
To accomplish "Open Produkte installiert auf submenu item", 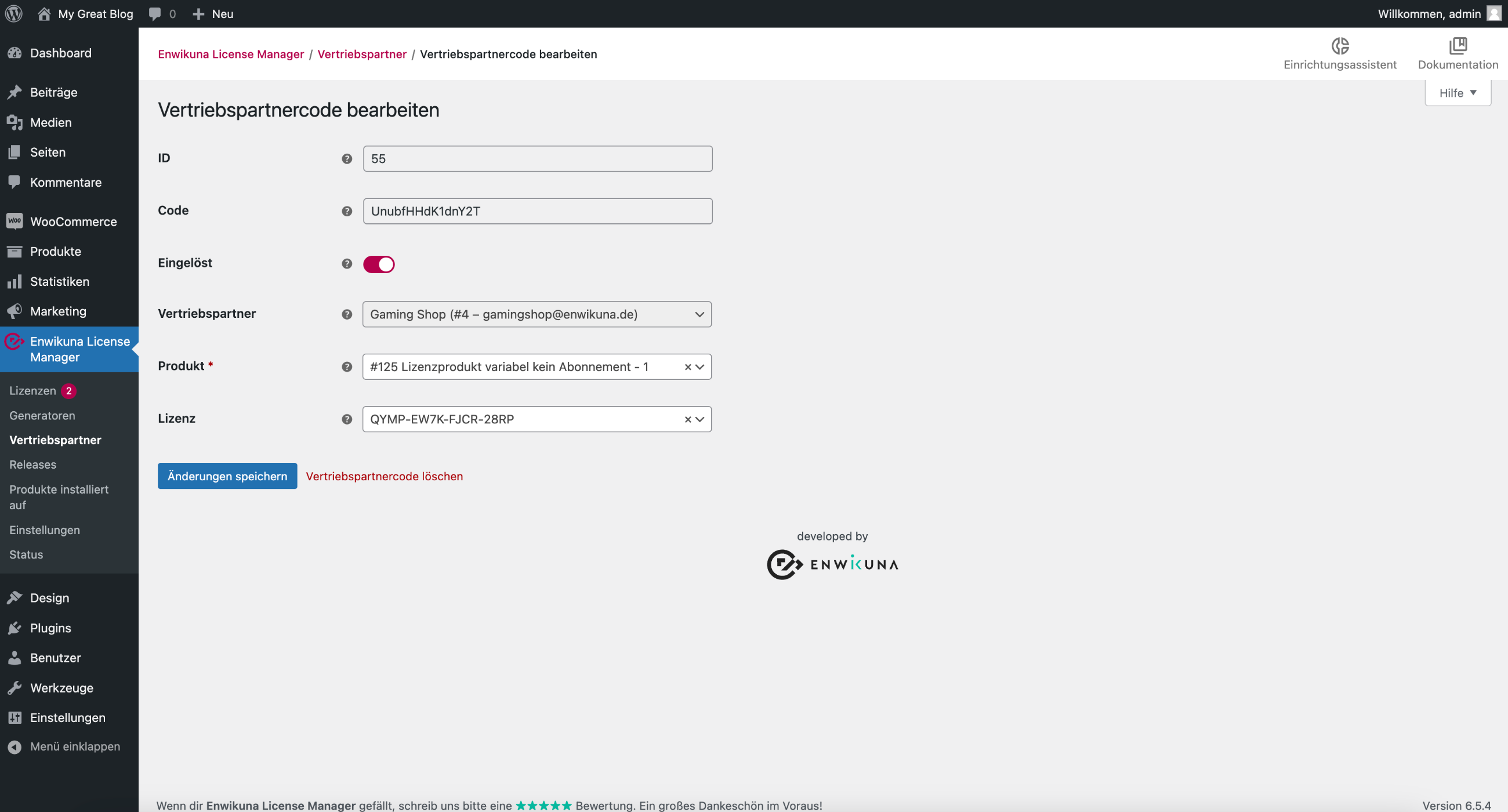I will pos(59,497).
